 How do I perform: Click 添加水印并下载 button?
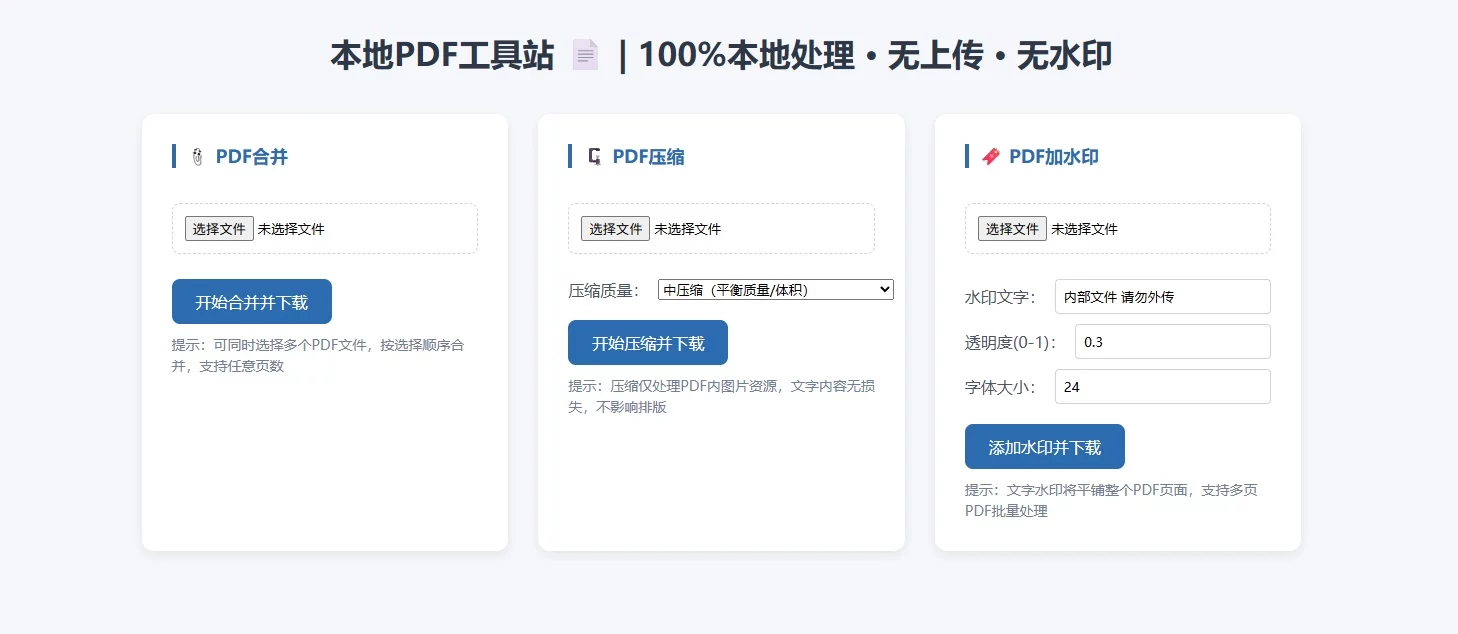click(x=1045, y=446)
